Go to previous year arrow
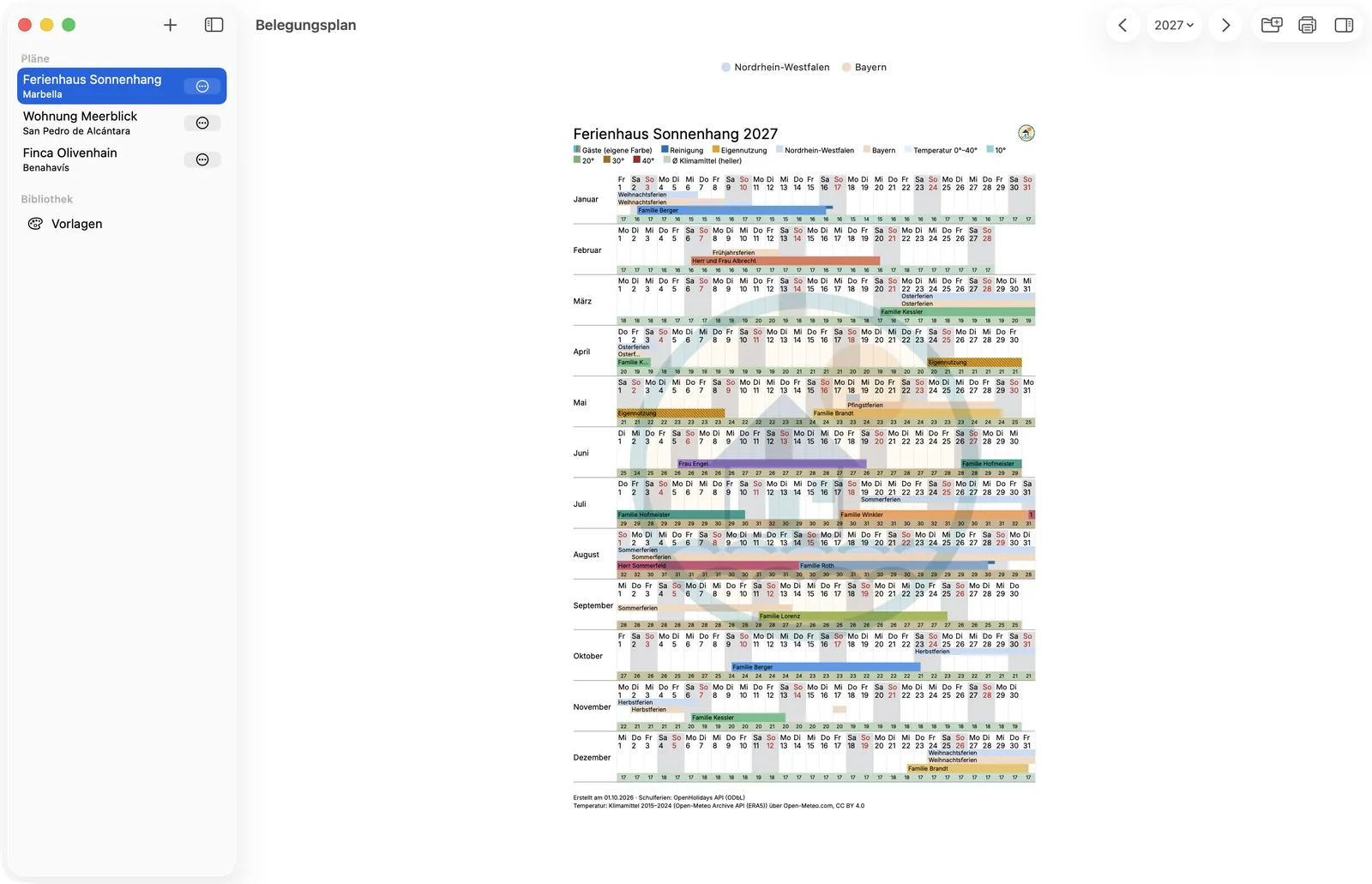 1122,25
